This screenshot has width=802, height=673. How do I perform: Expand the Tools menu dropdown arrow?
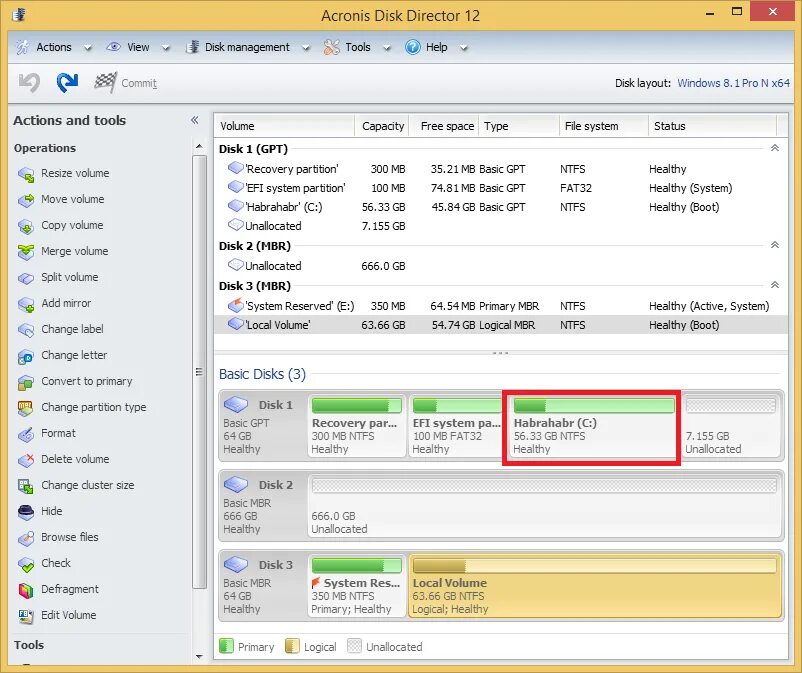(x=387, y=48)
